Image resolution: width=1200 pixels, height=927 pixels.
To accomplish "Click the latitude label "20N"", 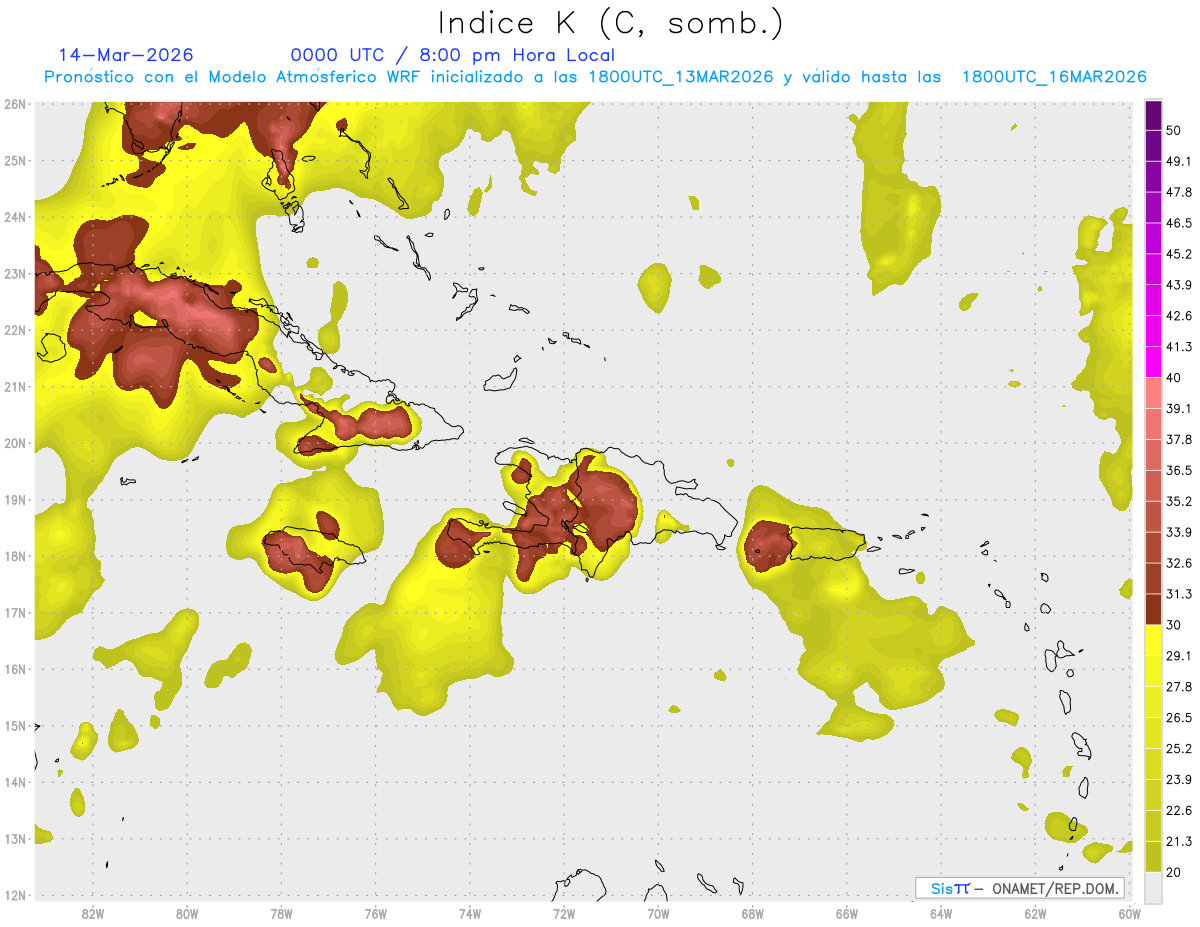I will click(x=15, y=443).
